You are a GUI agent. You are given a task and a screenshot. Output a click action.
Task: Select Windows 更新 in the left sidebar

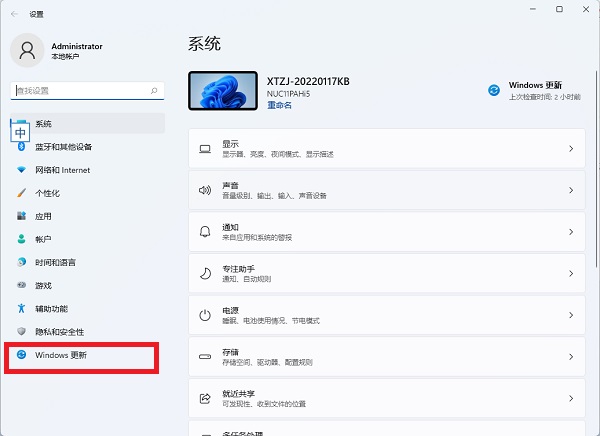click(x=60, y=355)
